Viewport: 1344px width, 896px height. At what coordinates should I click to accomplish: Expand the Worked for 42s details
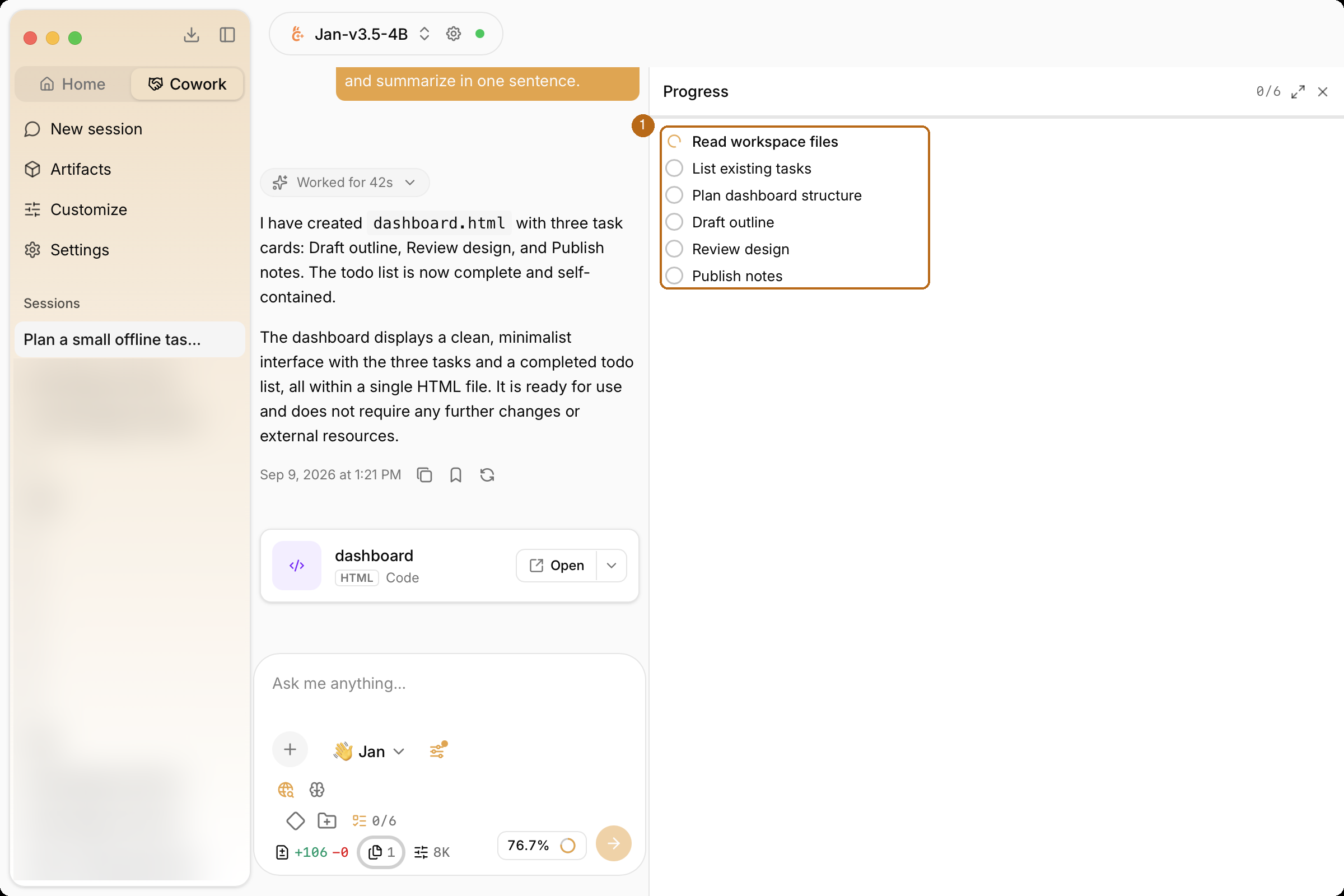tap(344, 183)
